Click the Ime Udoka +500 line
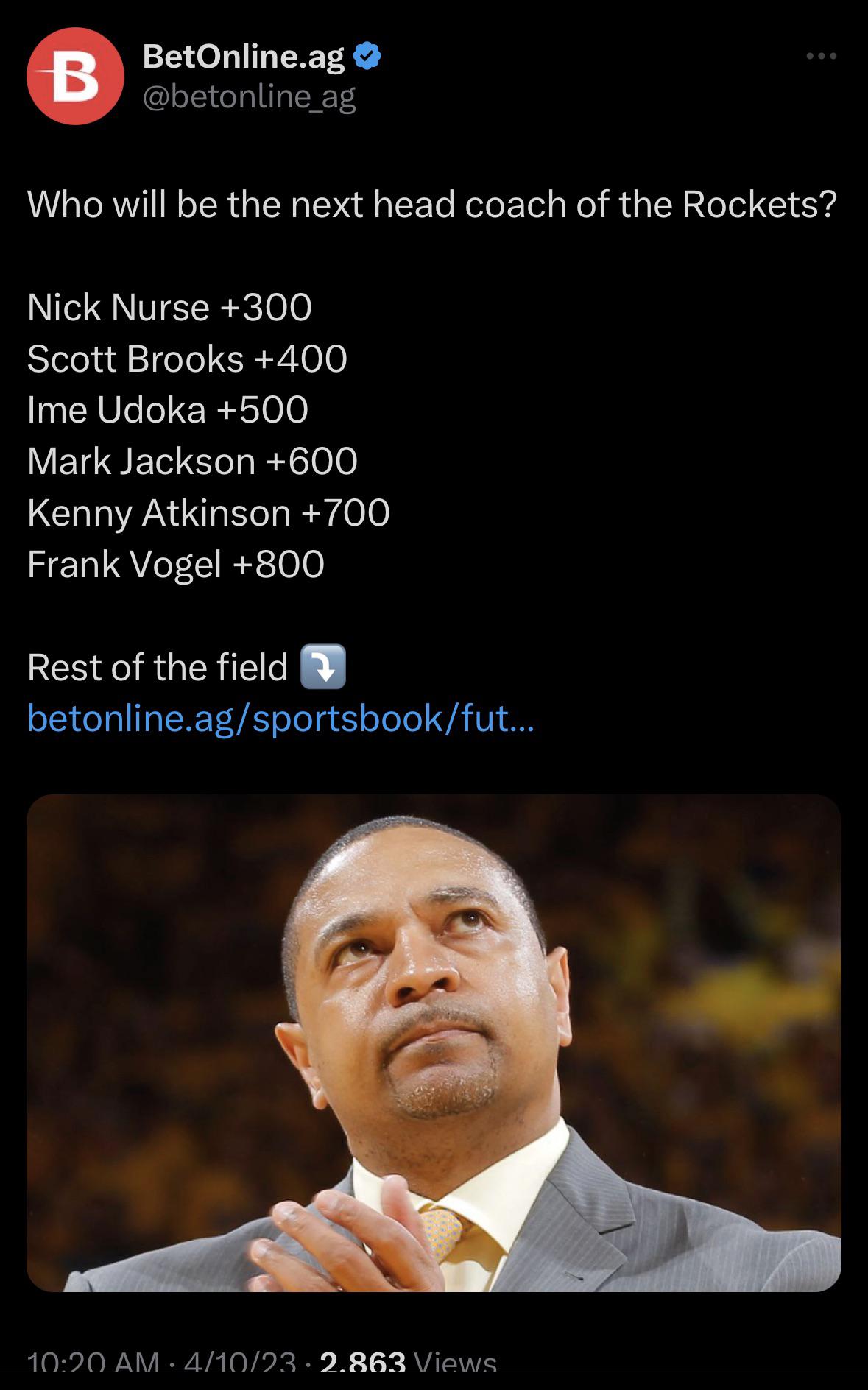This screenshot has width=868, height=1390. tap(168, 410)
